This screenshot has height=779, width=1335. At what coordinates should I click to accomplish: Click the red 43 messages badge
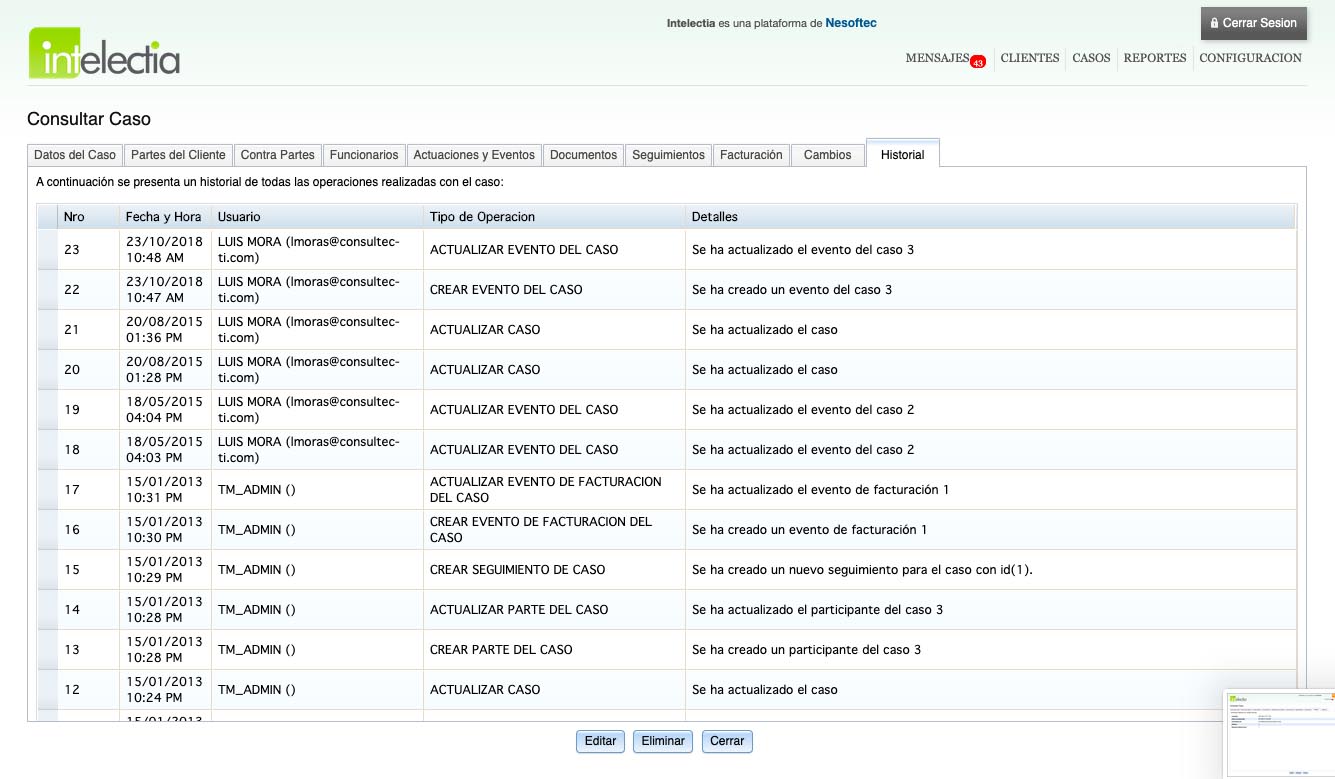click(x=978, y=62)
